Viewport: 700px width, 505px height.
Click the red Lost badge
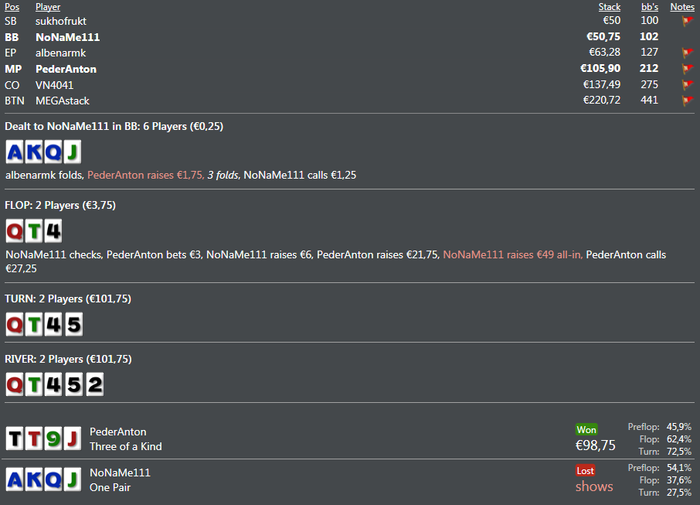(x=586, y=470)
